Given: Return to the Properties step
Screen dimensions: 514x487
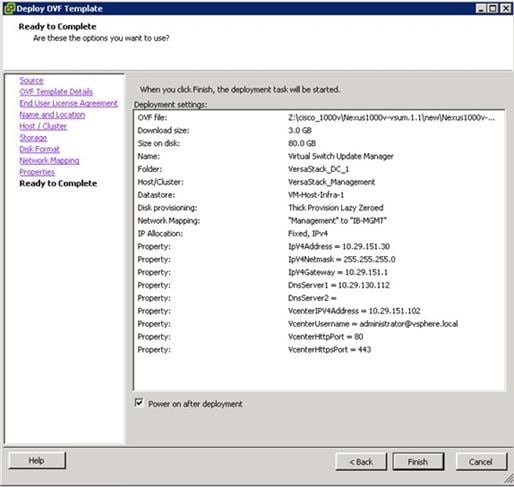Looking at the screenshot, I should coord(37,172).
